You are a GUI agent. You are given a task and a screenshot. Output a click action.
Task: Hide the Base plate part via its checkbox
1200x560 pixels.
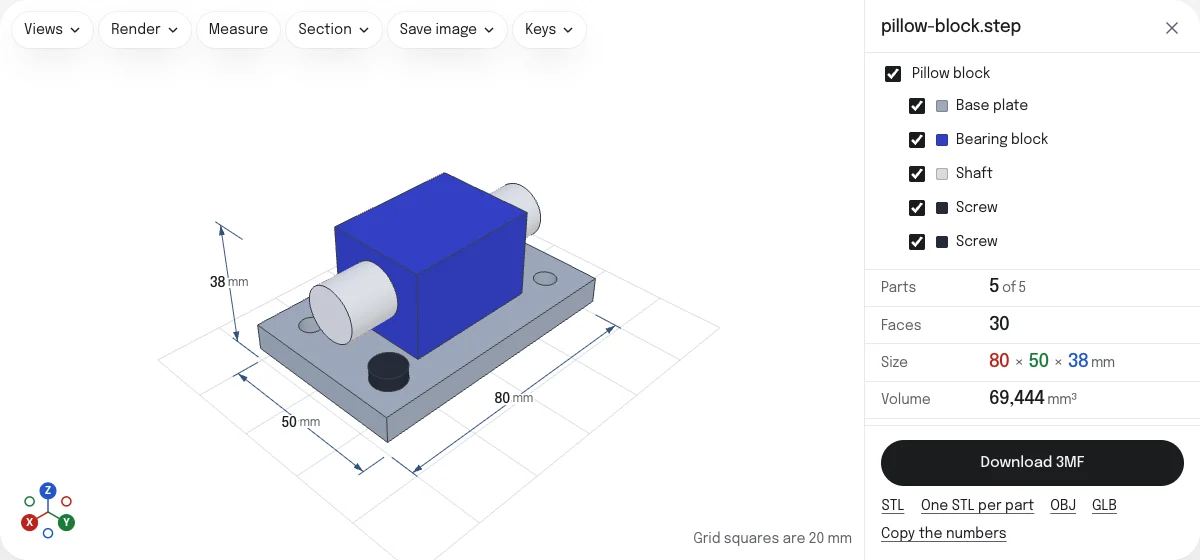point(917,106)
